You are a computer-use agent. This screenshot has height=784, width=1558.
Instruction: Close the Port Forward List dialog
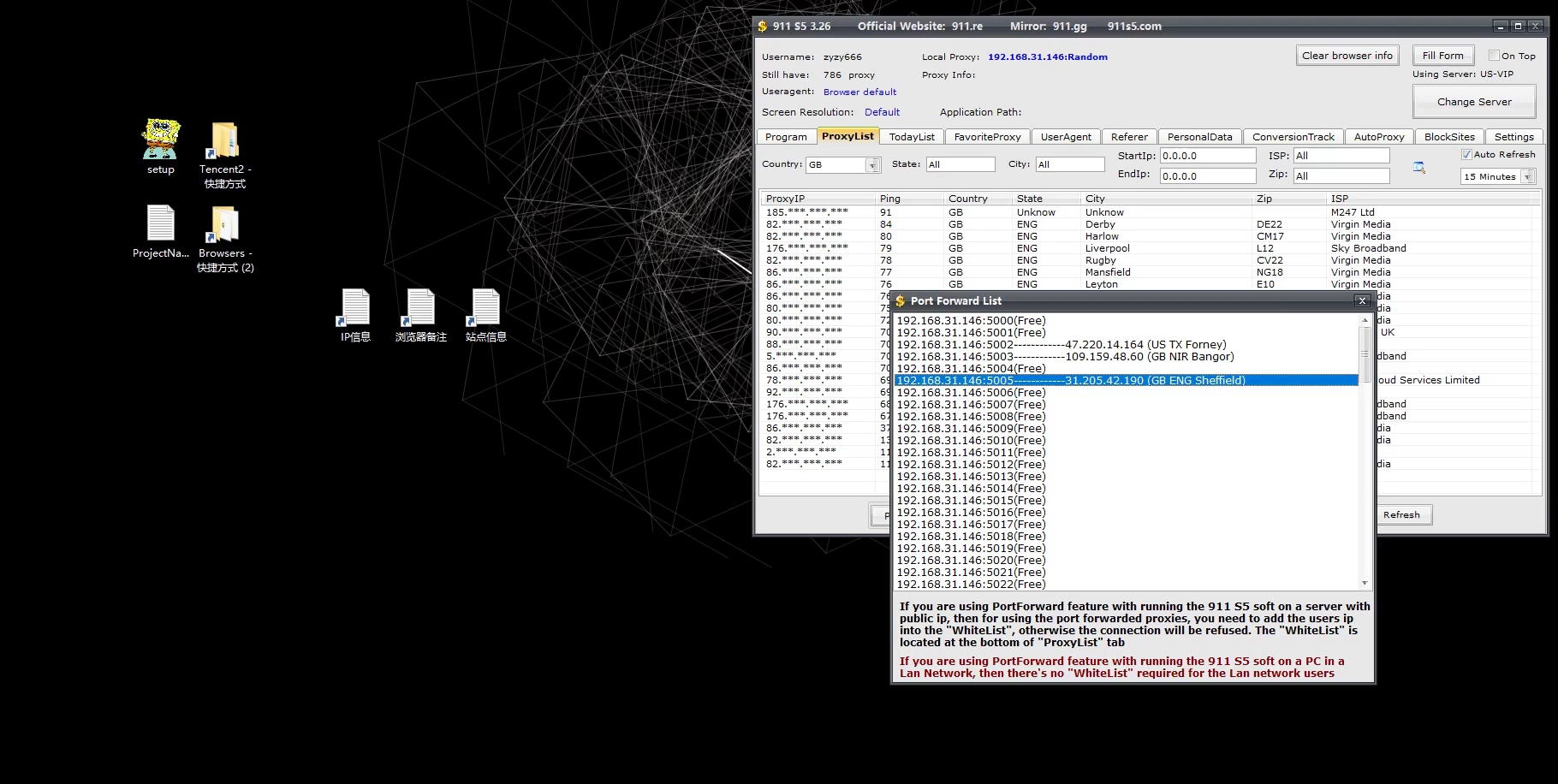1362,300
